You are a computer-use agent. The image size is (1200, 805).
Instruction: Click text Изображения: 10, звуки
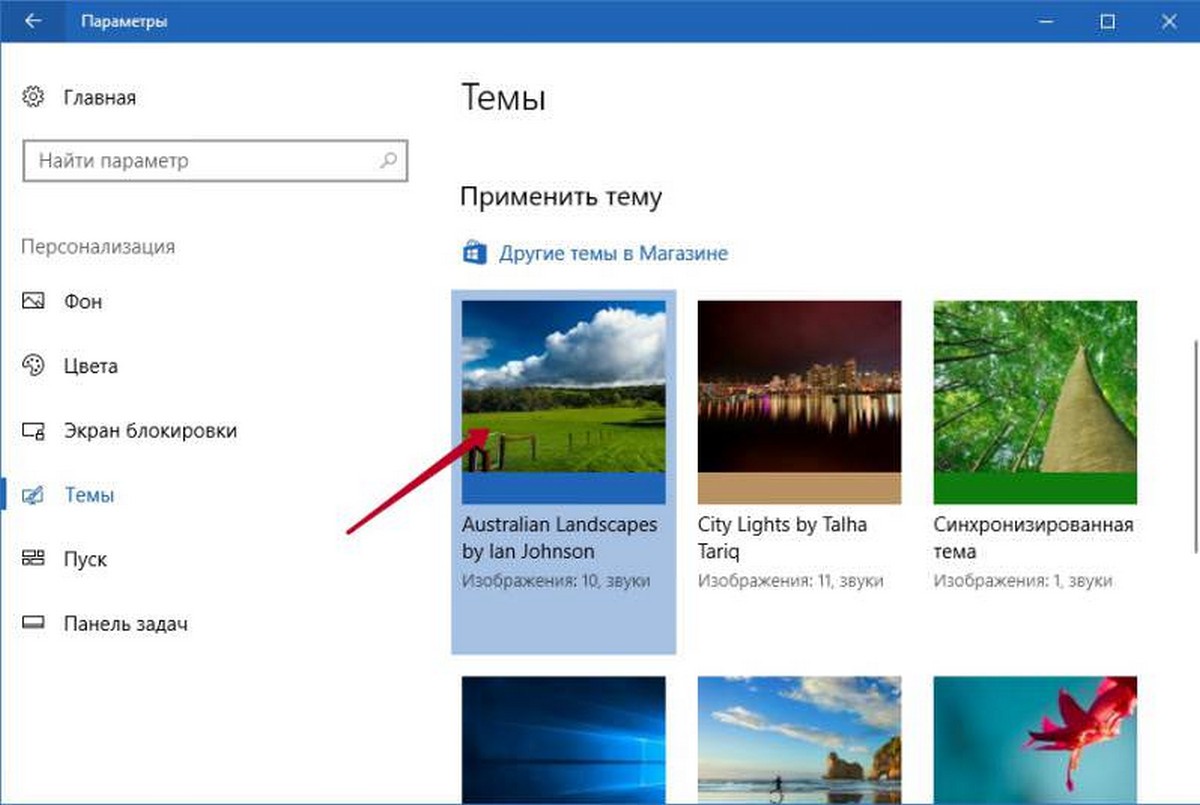(x=556, y=581)
